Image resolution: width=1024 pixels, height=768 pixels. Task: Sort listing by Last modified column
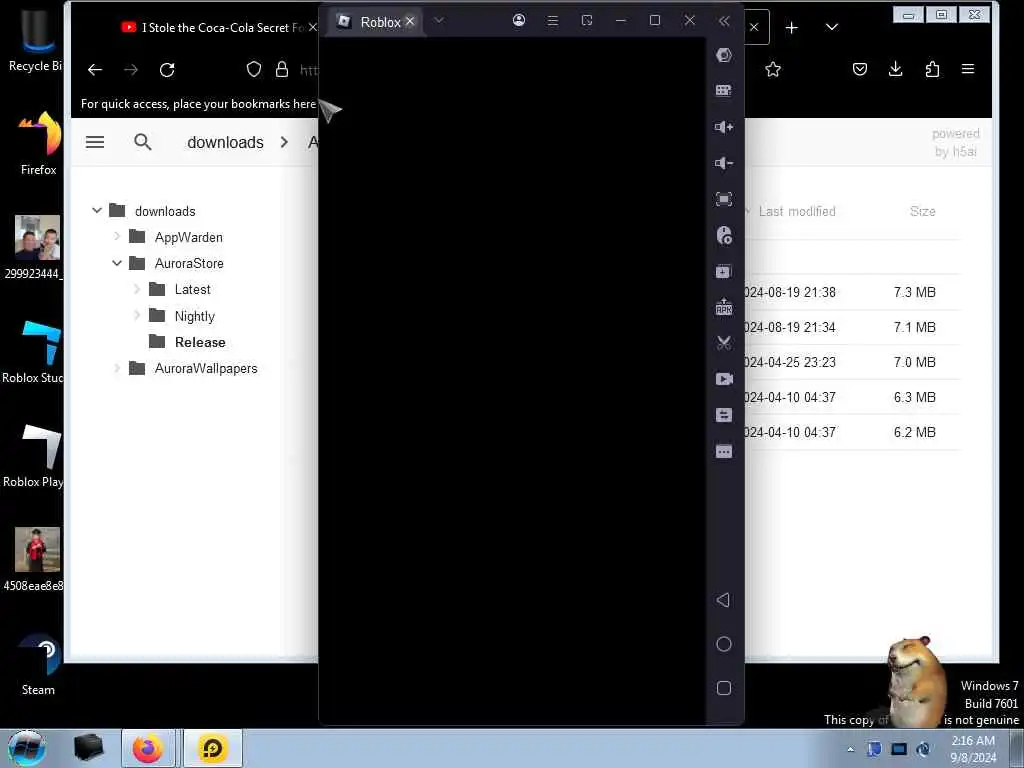point(797,211)
